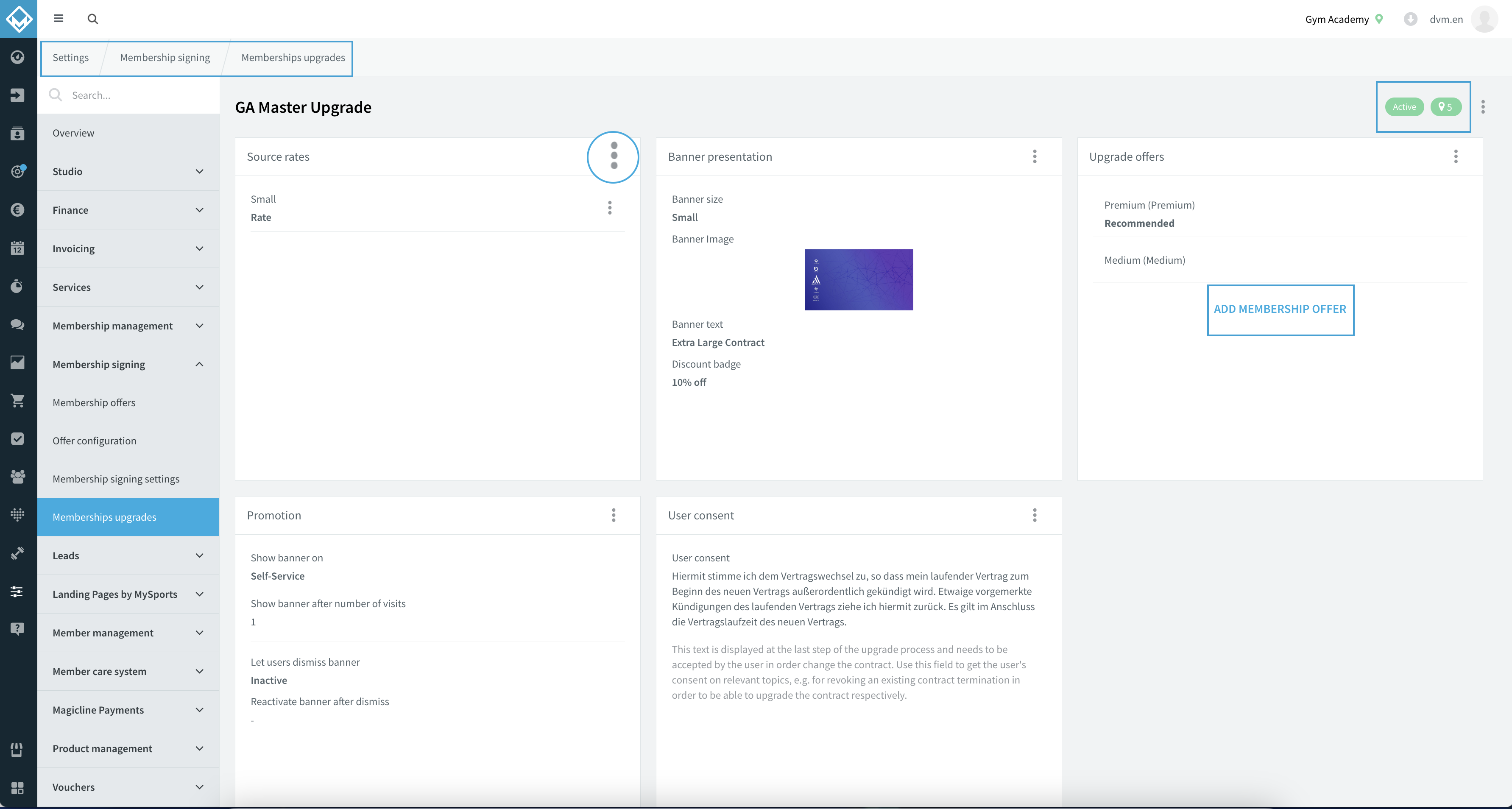Open Offer configuration menu item

point(128,440)
